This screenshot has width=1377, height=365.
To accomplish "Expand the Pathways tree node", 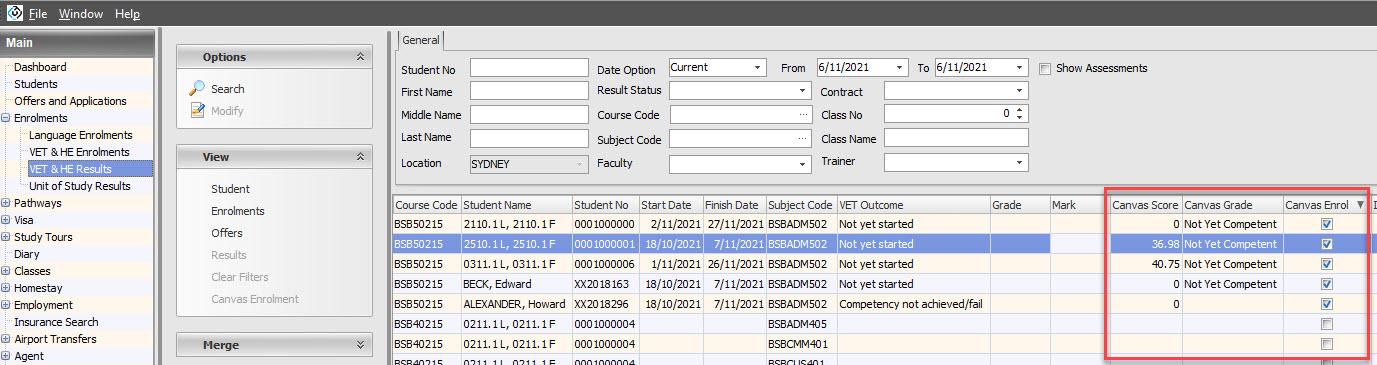I will (x=6, y=203).
